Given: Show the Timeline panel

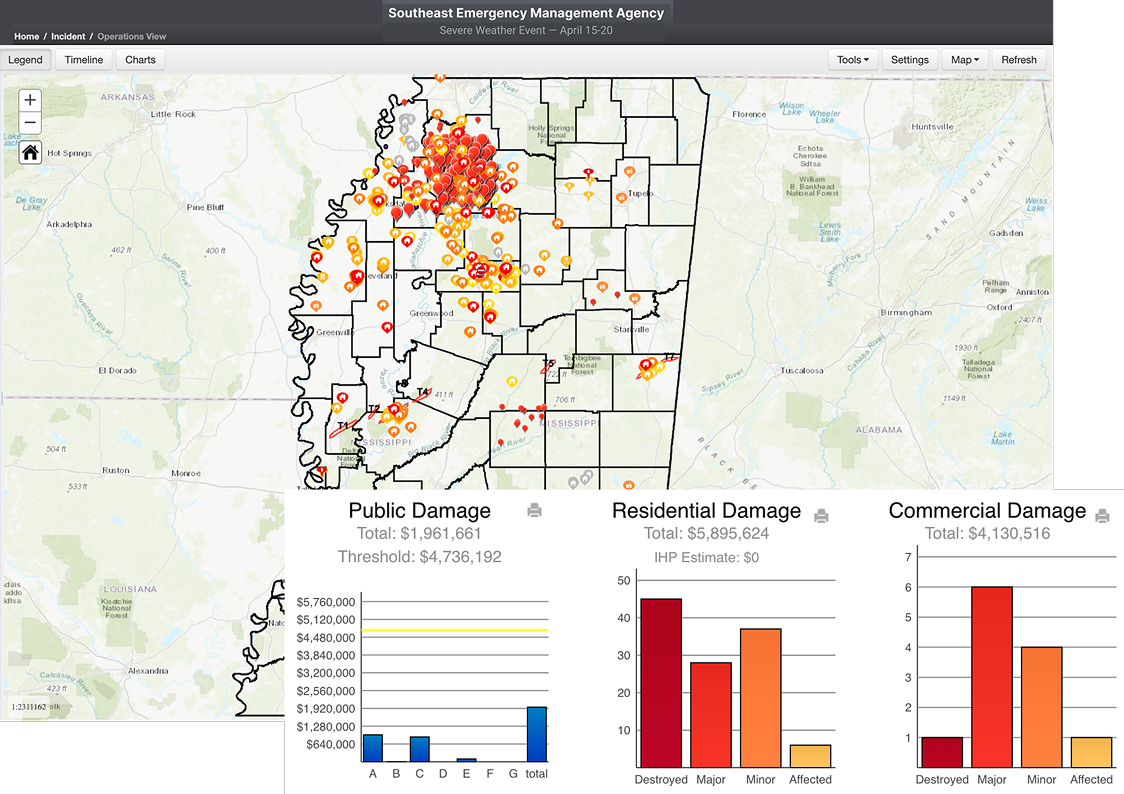Looking at the screenshot, I should tap(84, 60).
